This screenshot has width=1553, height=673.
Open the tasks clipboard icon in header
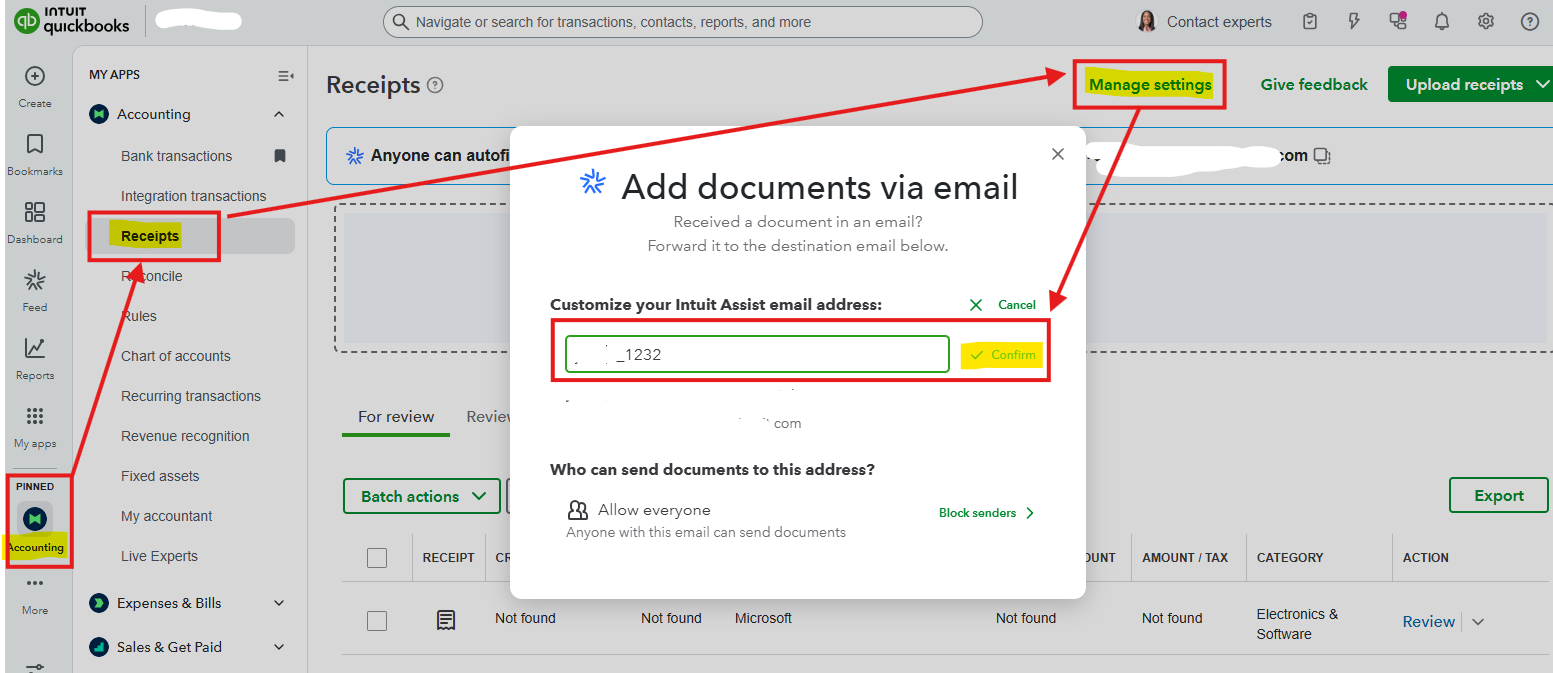click(x=1310, y=21)
